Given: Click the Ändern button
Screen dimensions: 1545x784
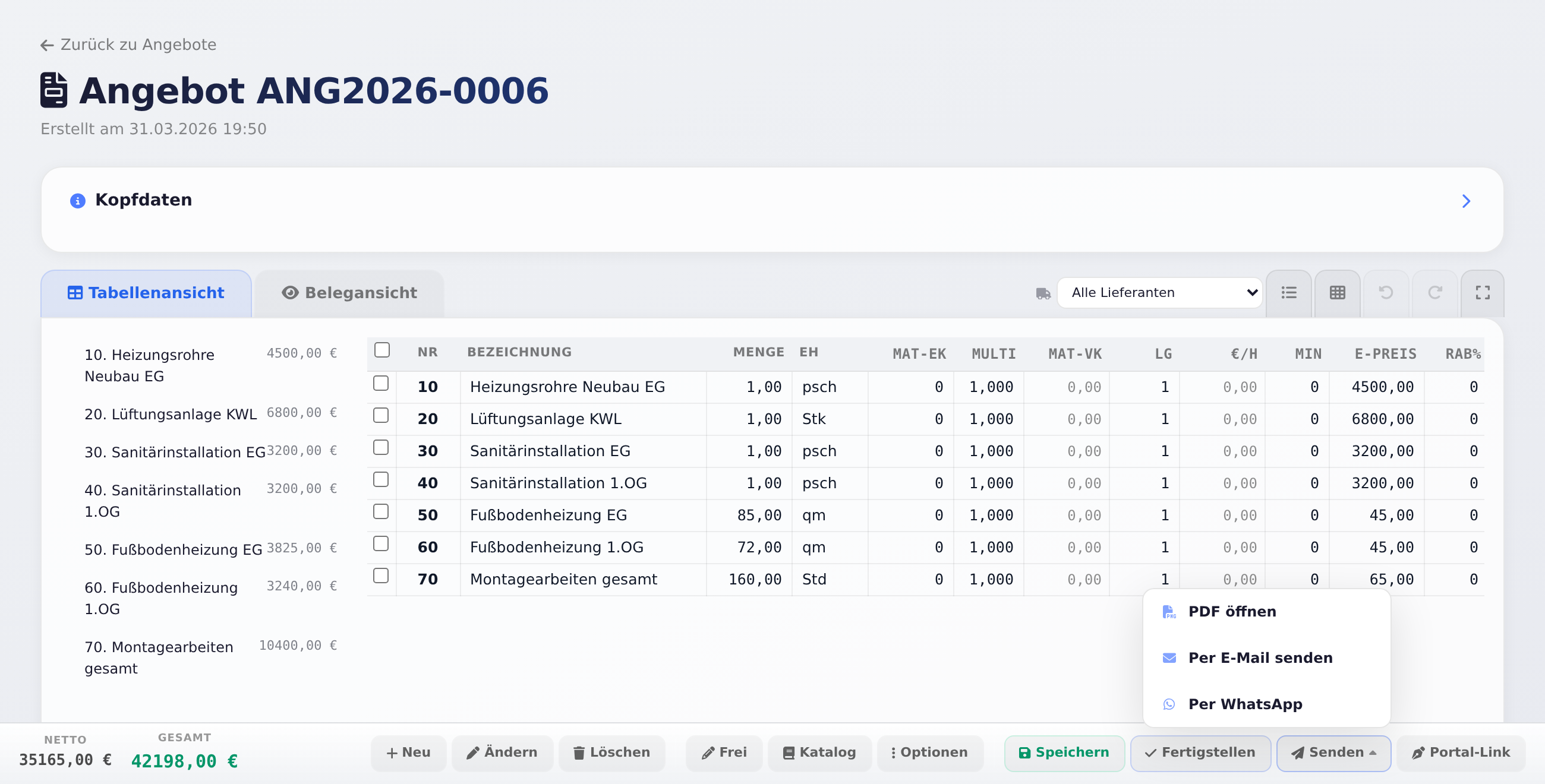Looking at the screenshot, I should point(502,754).
